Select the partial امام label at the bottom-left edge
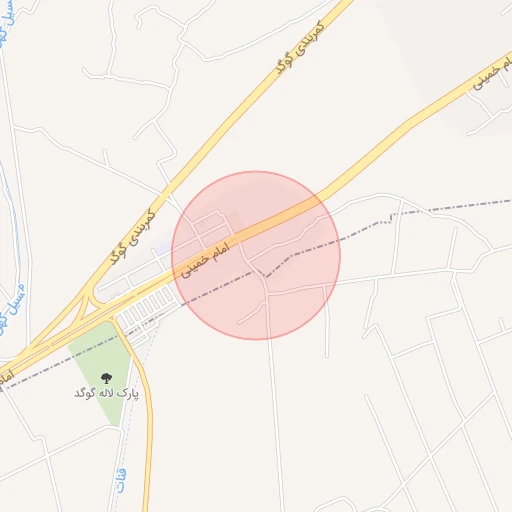 6,377
